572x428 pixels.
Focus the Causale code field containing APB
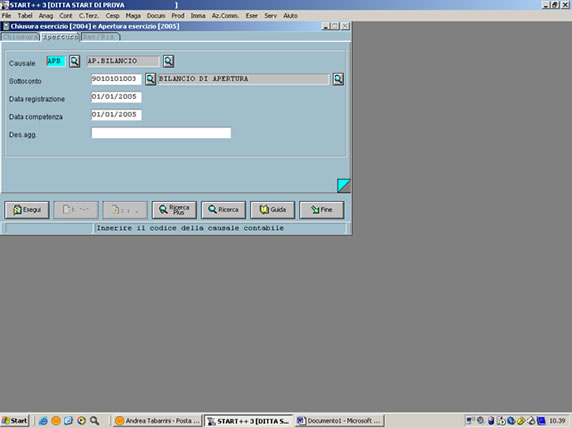56,61
